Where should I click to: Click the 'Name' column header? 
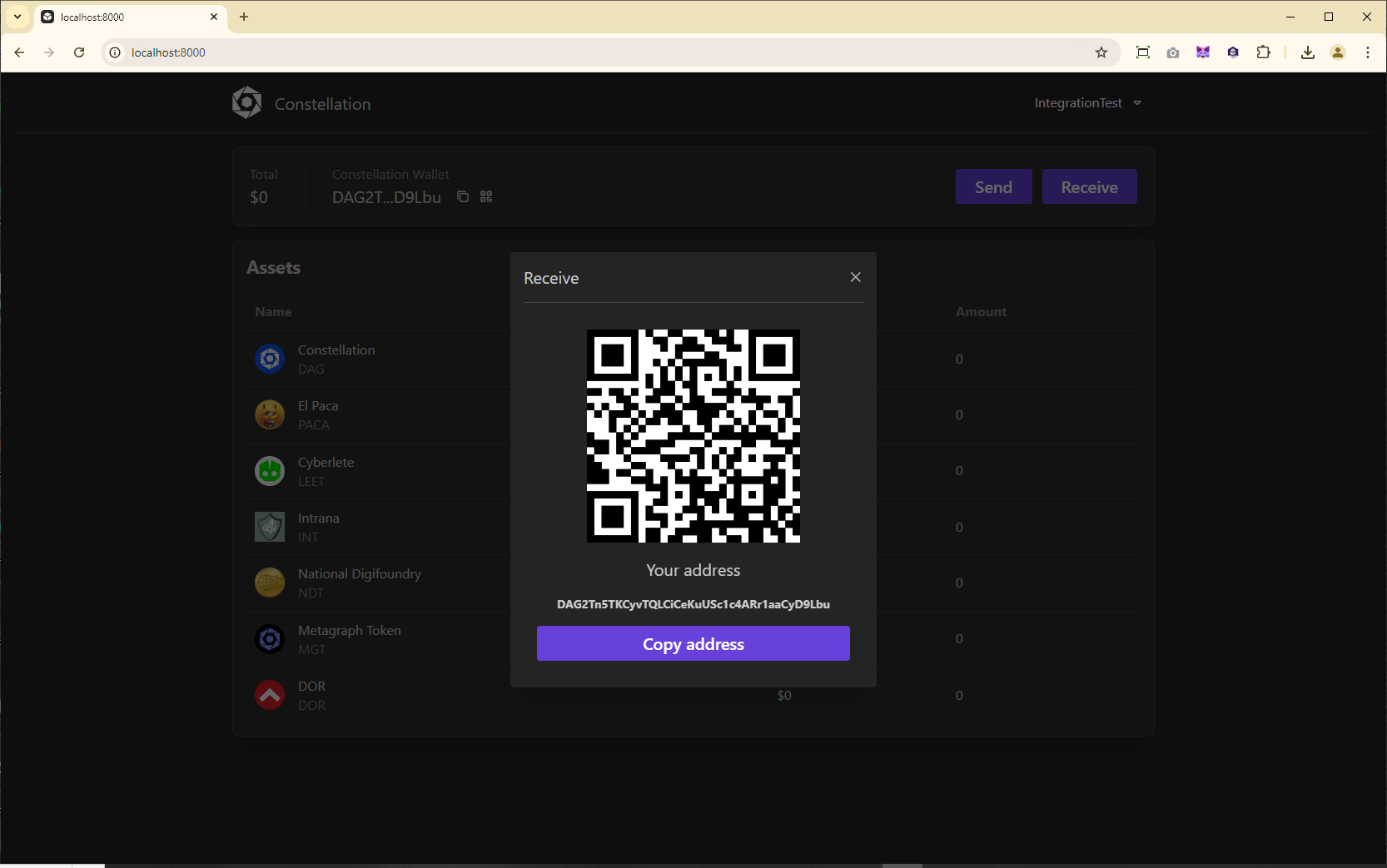click(273, 311)
